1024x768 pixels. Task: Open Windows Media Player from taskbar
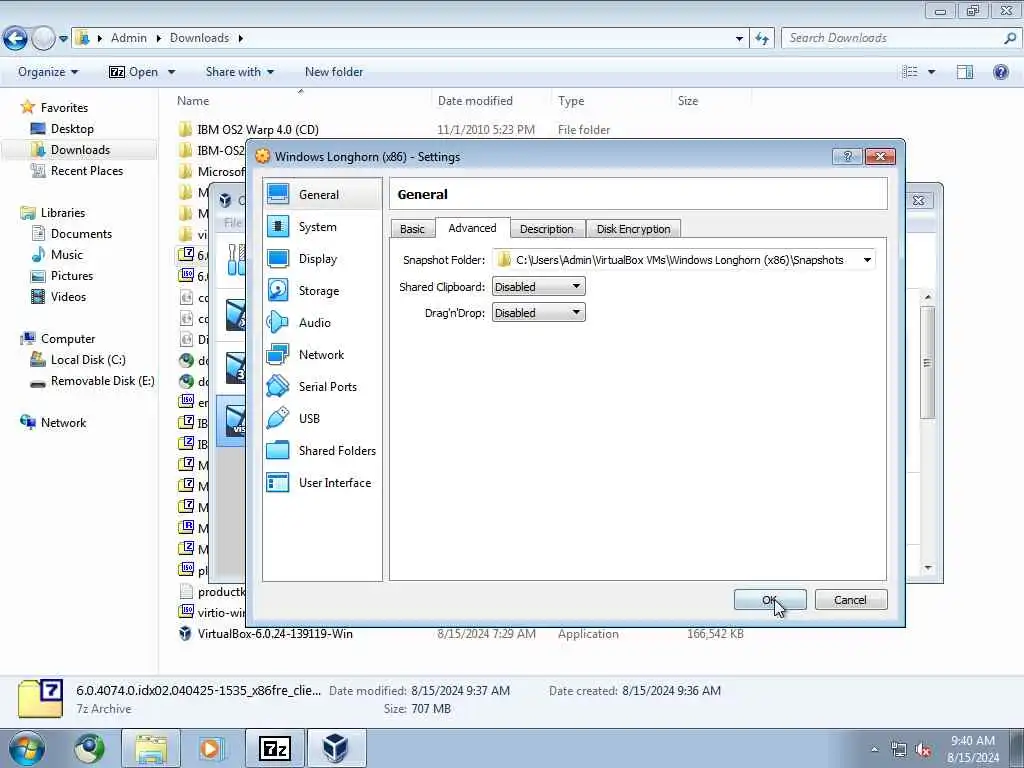(211, 748)
